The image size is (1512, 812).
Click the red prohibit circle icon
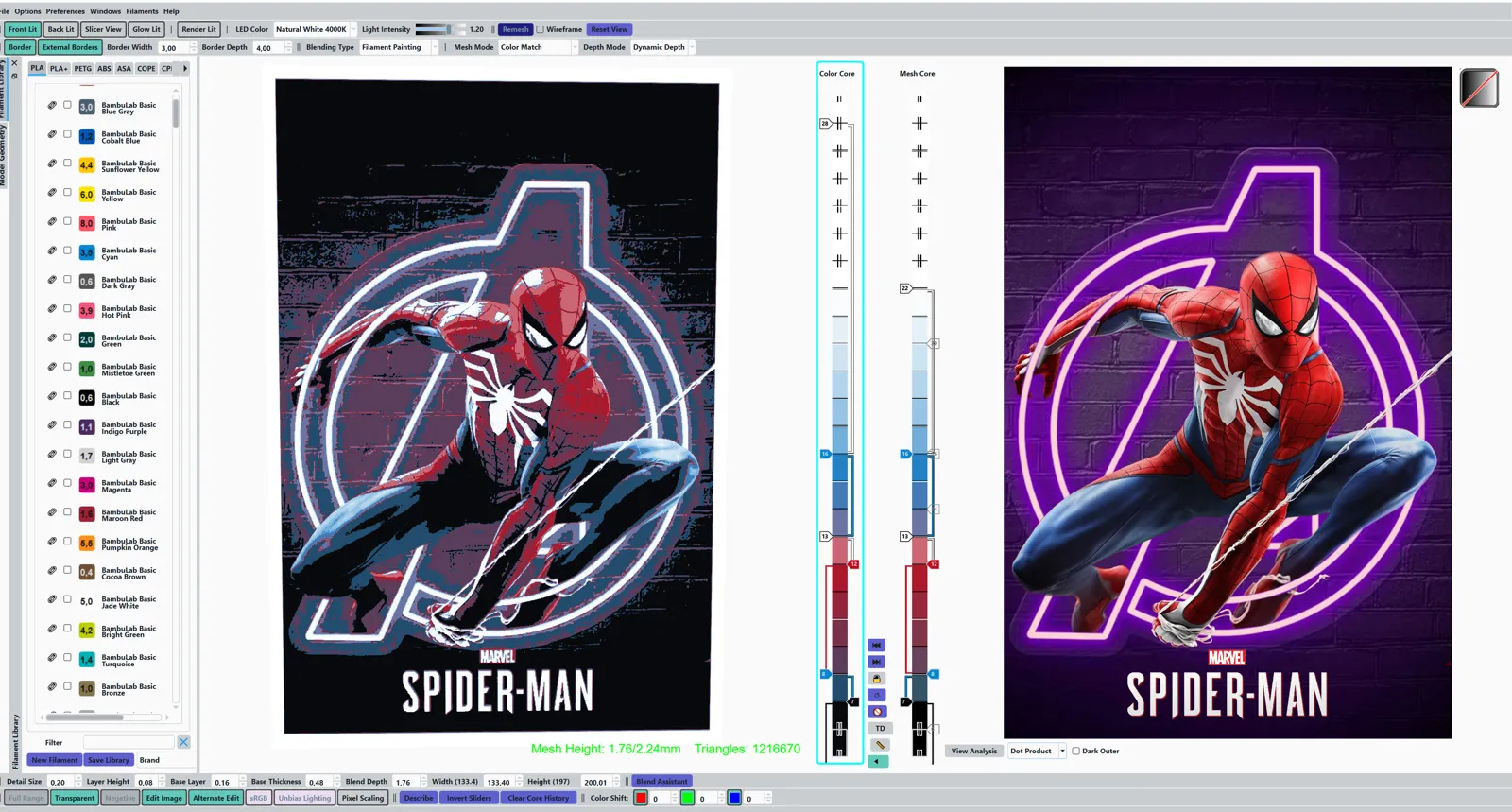click(x=877, y=712)
